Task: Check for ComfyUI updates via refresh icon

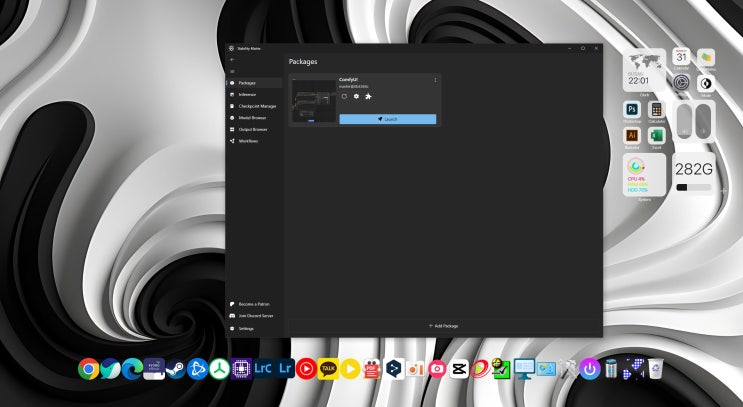Action: point(344,97)
